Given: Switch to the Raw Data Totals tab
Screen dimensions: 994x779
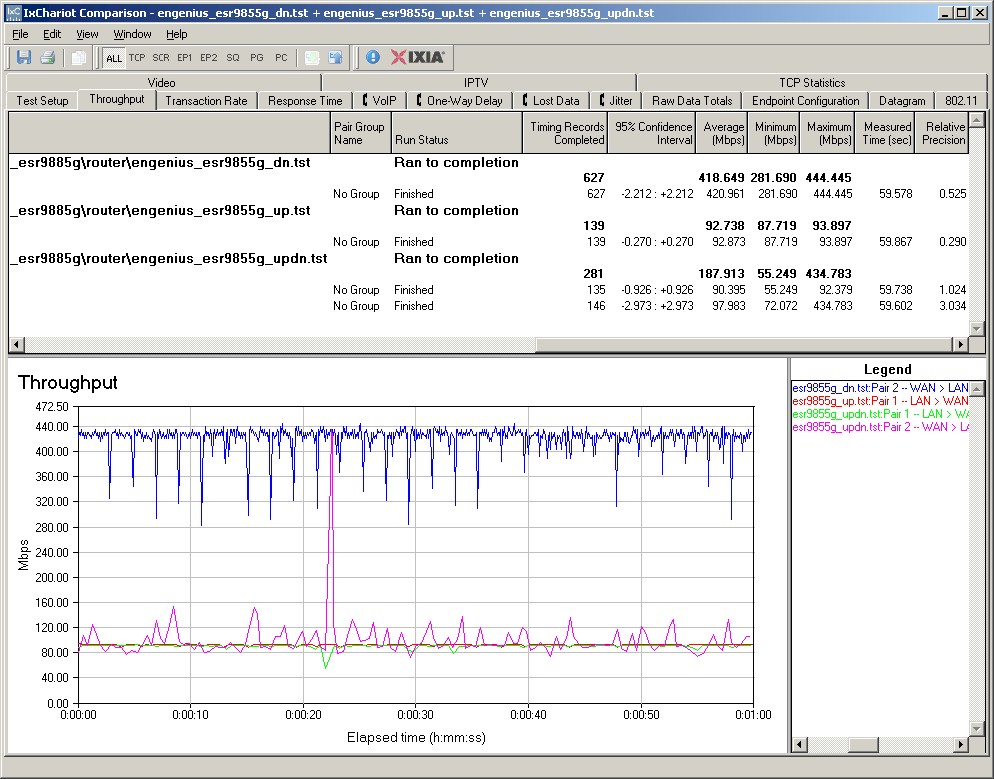Looking at the screenshot, I should (692, 101).
